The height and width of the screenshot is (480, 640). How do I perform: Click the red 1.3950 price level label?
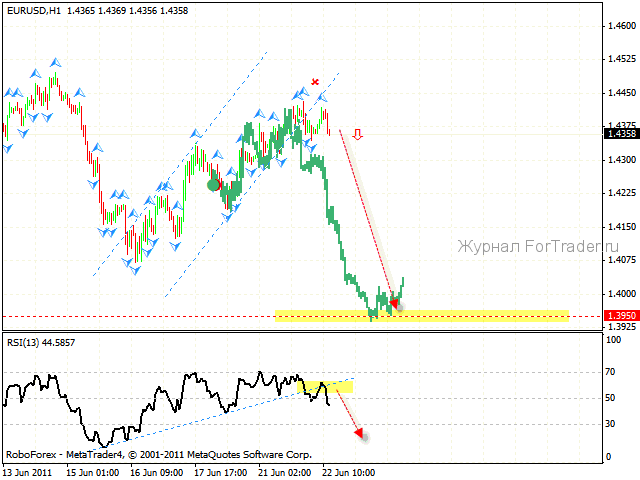(x=622, y=316)
